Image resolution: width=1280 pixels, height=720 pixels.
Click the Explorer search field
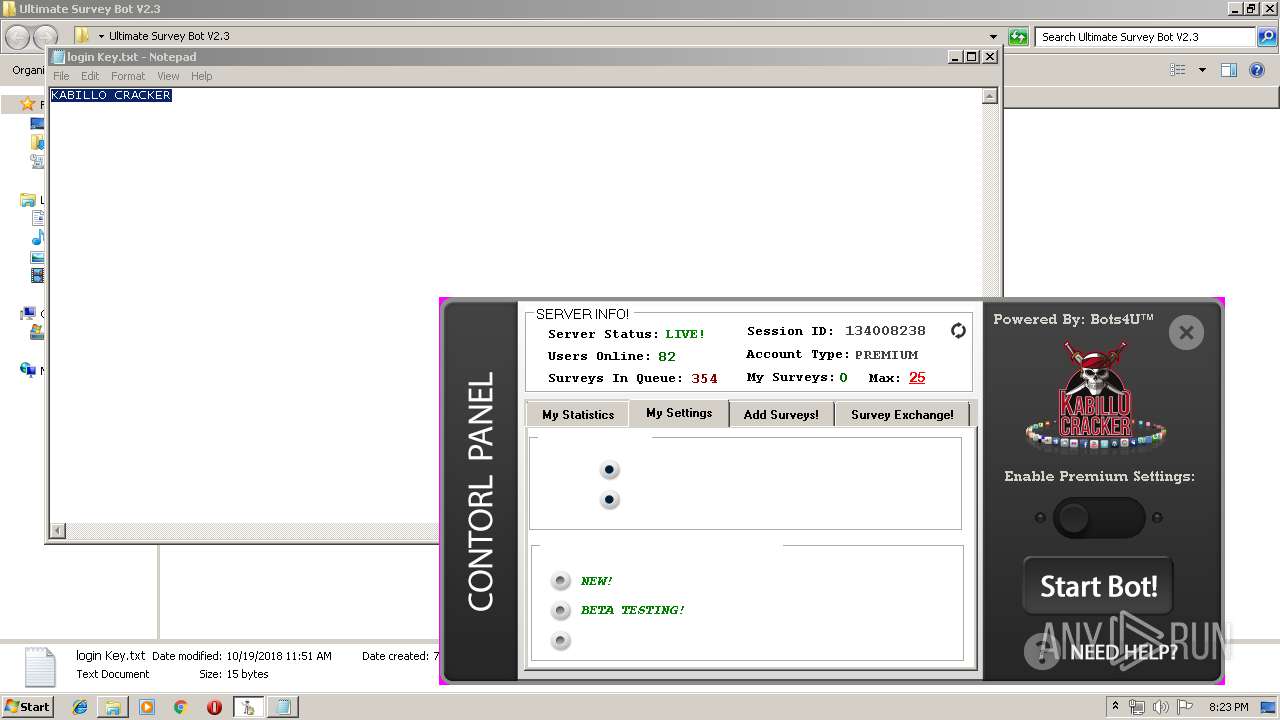click(x=1146, y=37)
